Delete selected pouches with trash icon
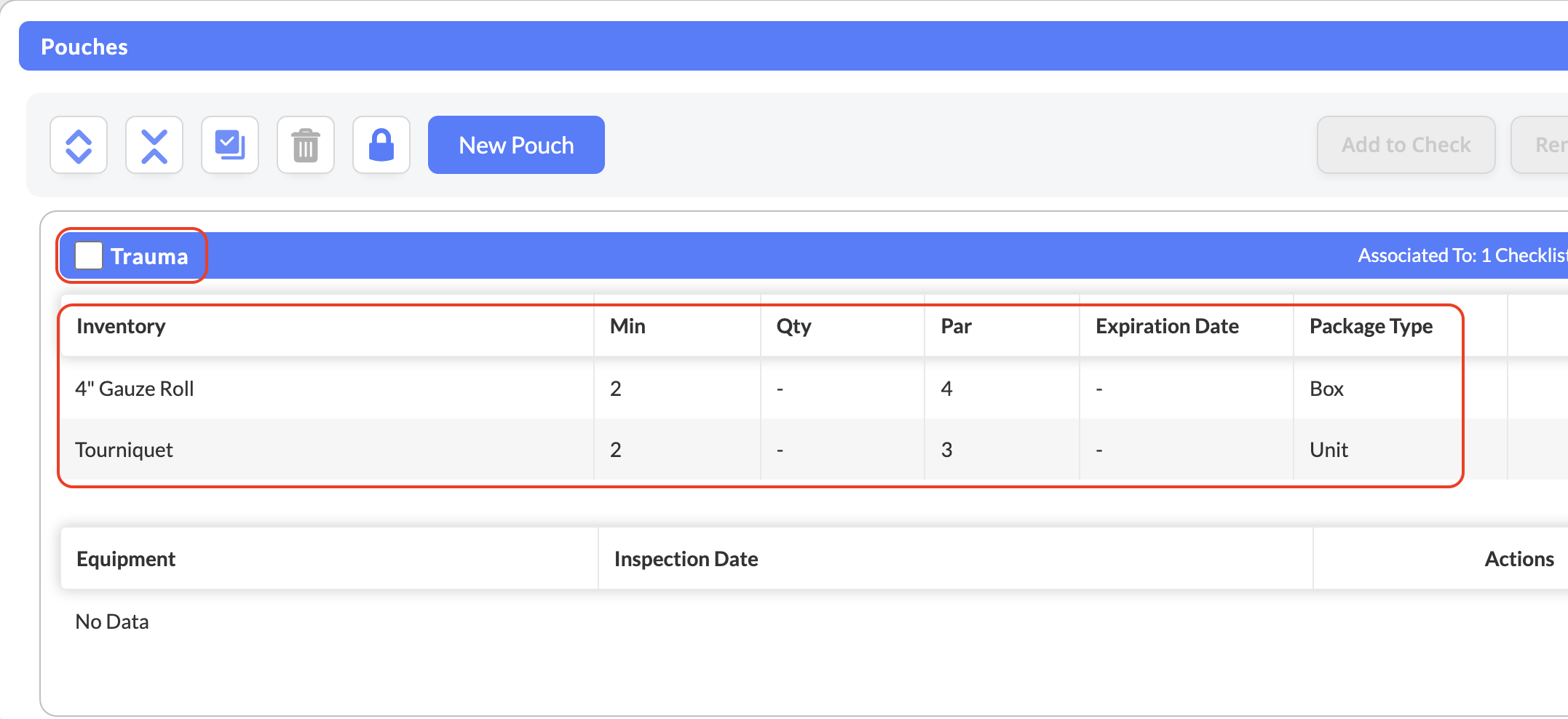Viewport: 1568px width, 719px height. pyautogui.click(x=306, y=145)
